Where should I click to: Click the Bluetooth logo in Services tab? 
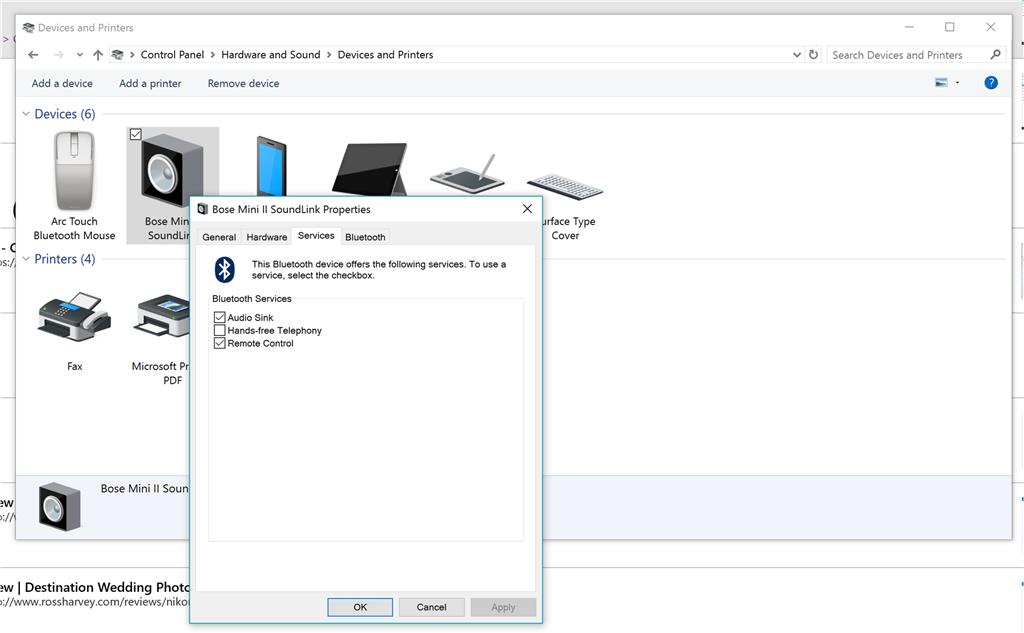pyautogui.click(x=225, y=269)
